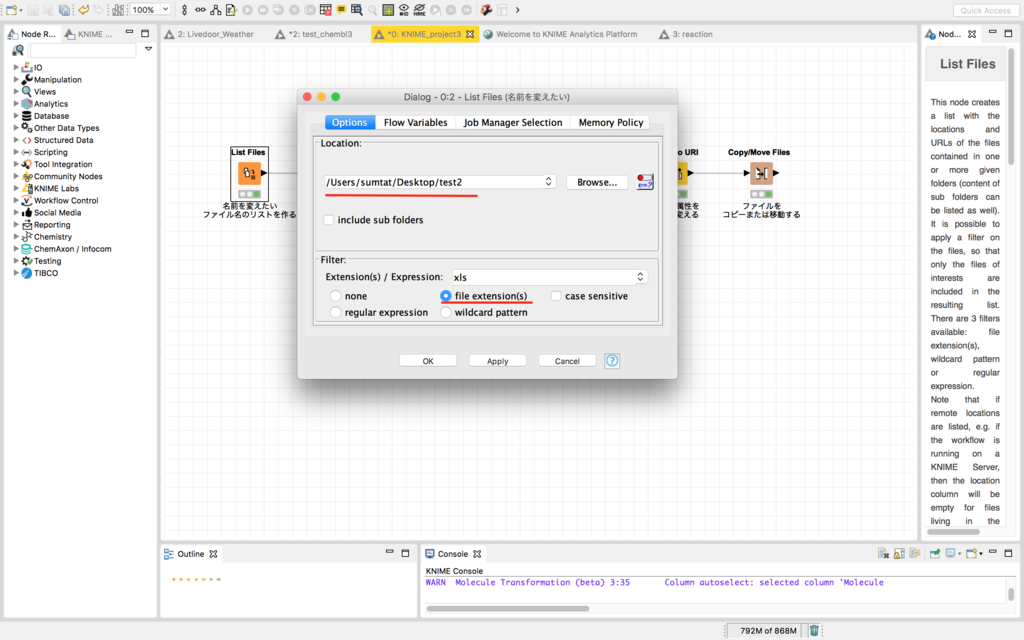Click the Save All toolbar icon
This screenshot has width=1024, height=640.
tap(64, 10)
